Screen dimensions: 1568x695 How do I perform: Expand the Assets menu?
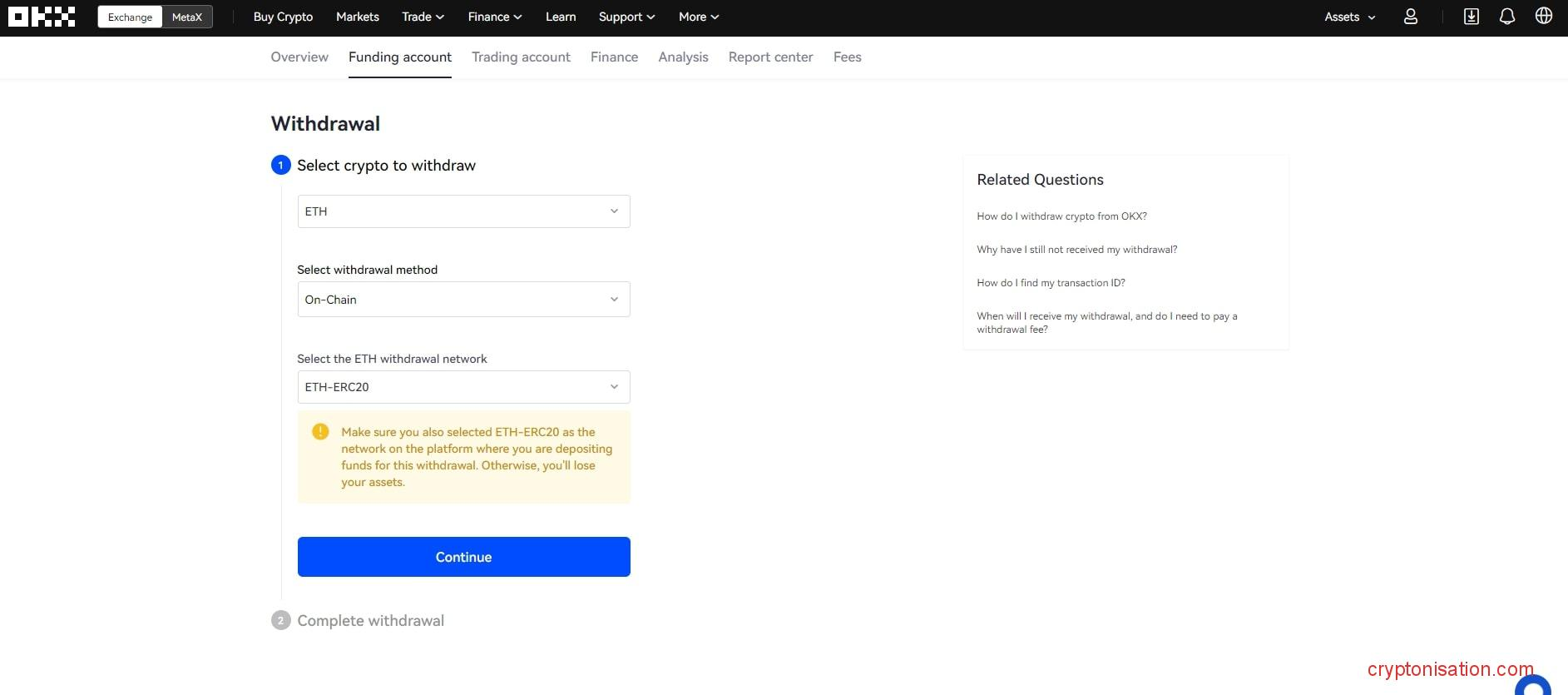(1349, 17)
